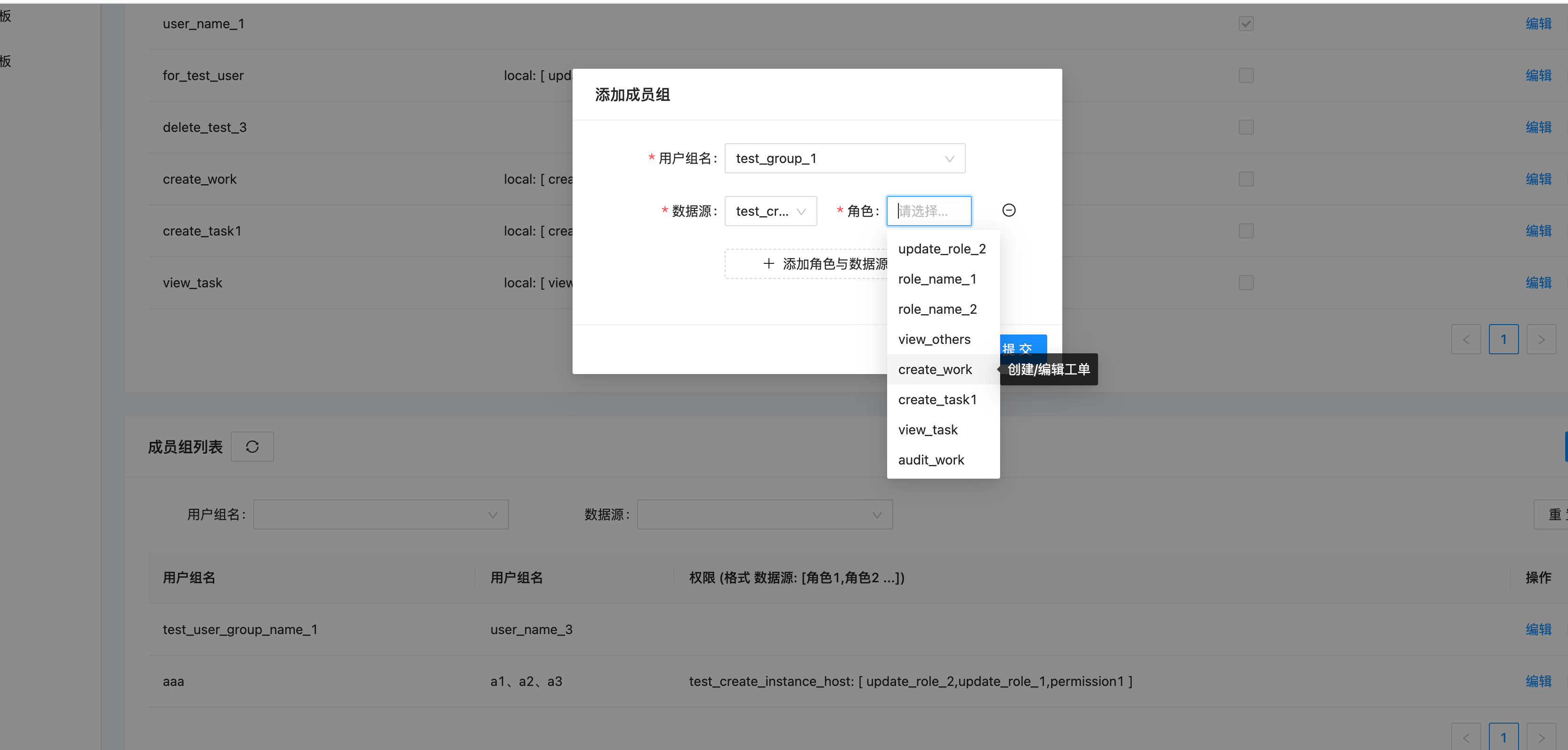
Task: Go to previous page in the top table
Action: pos(1466,339)
